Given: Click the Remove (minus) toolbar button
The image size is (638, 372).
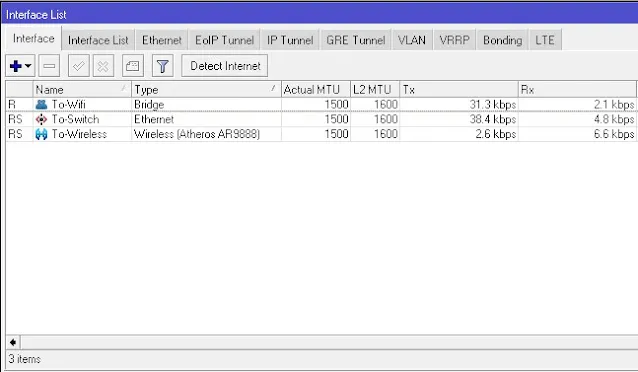Looking at the screenshot, I should (49, 66).
